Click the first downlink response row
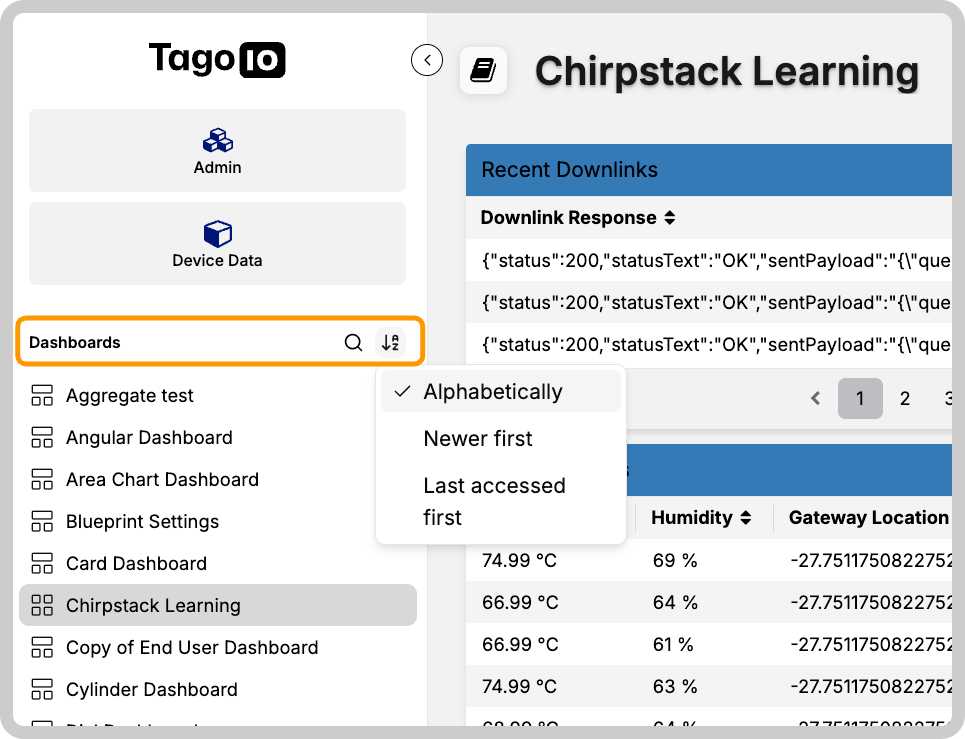Image resolution: width=965 pixels, height=739 pixels. coord(709,260)
